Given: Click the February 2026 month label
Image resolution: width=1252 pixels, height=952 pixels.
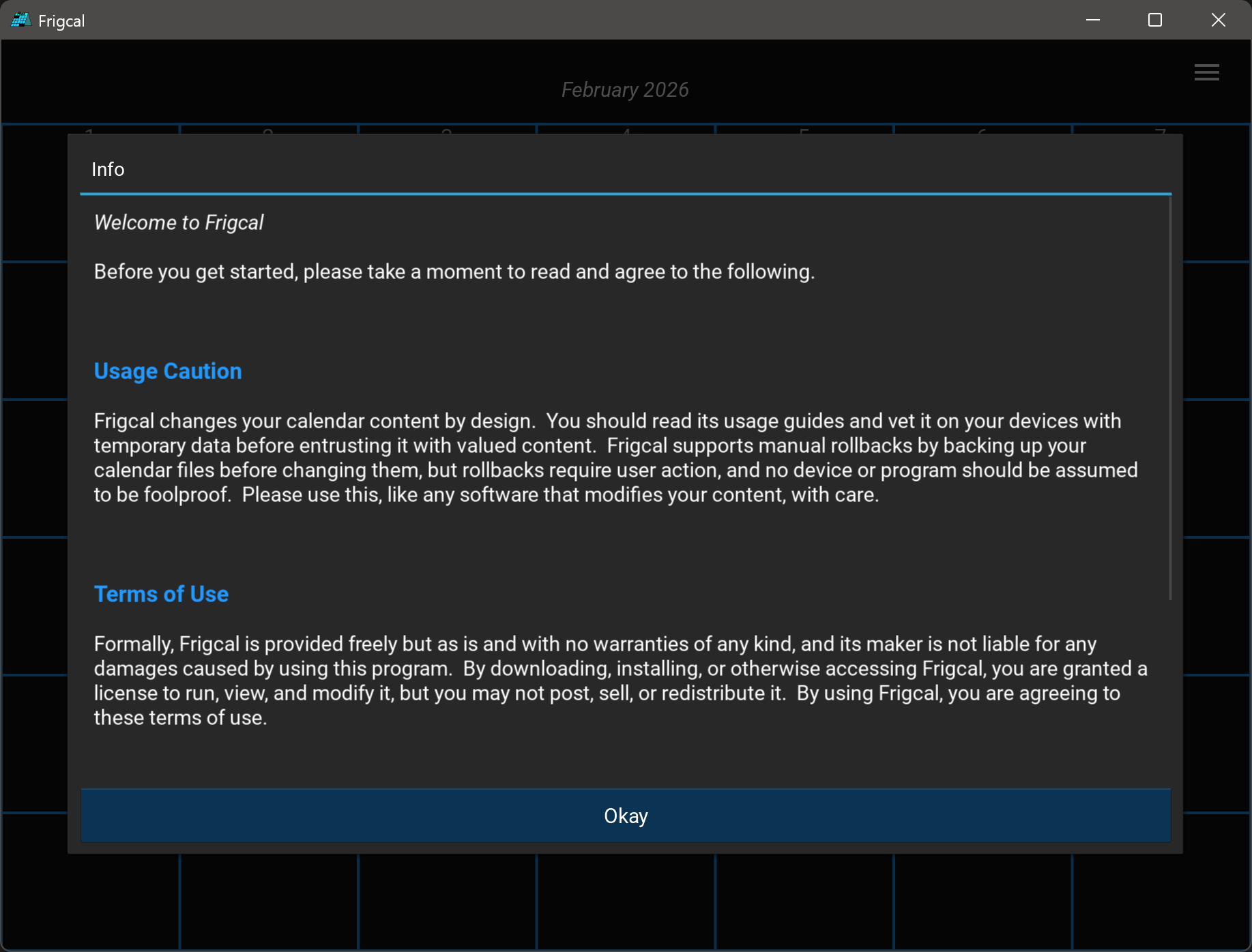Looking at the screenshot, I should [x=625, y=90].
